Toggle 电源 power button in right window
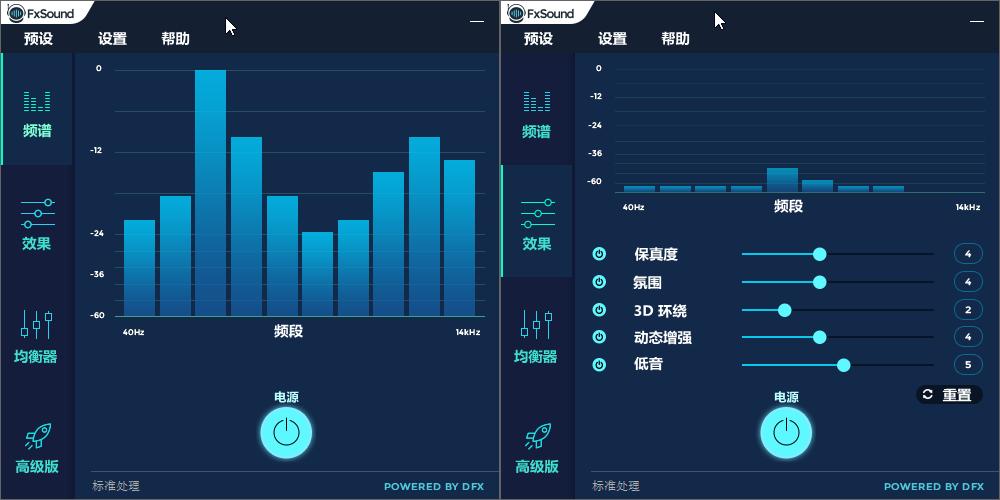The image size is (1000, 500). tap(786, 432)
